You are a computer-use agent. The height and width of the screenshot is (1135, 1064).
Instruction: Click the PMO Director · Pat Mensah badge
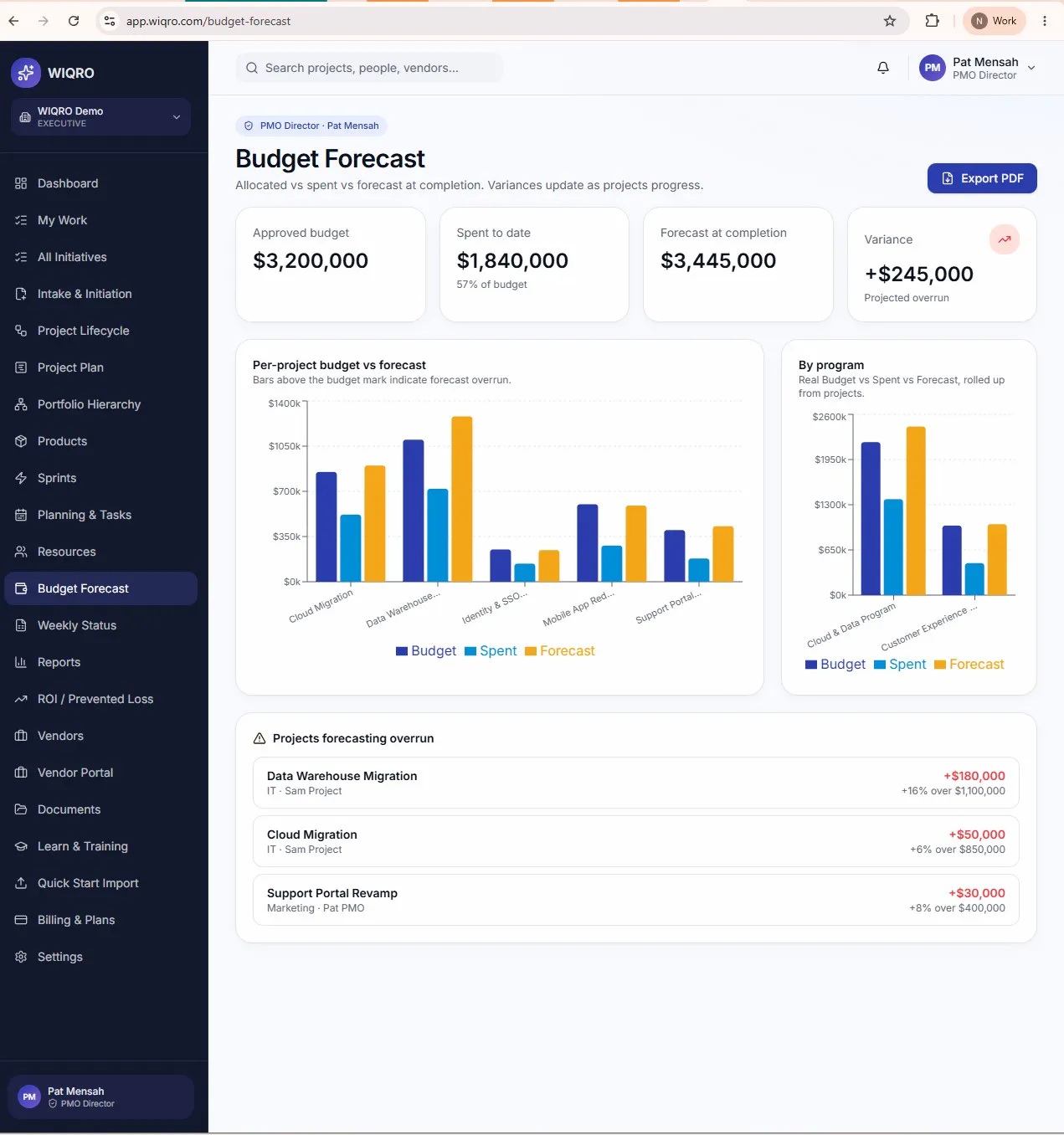pyautogui.click(x=311, y=126)
